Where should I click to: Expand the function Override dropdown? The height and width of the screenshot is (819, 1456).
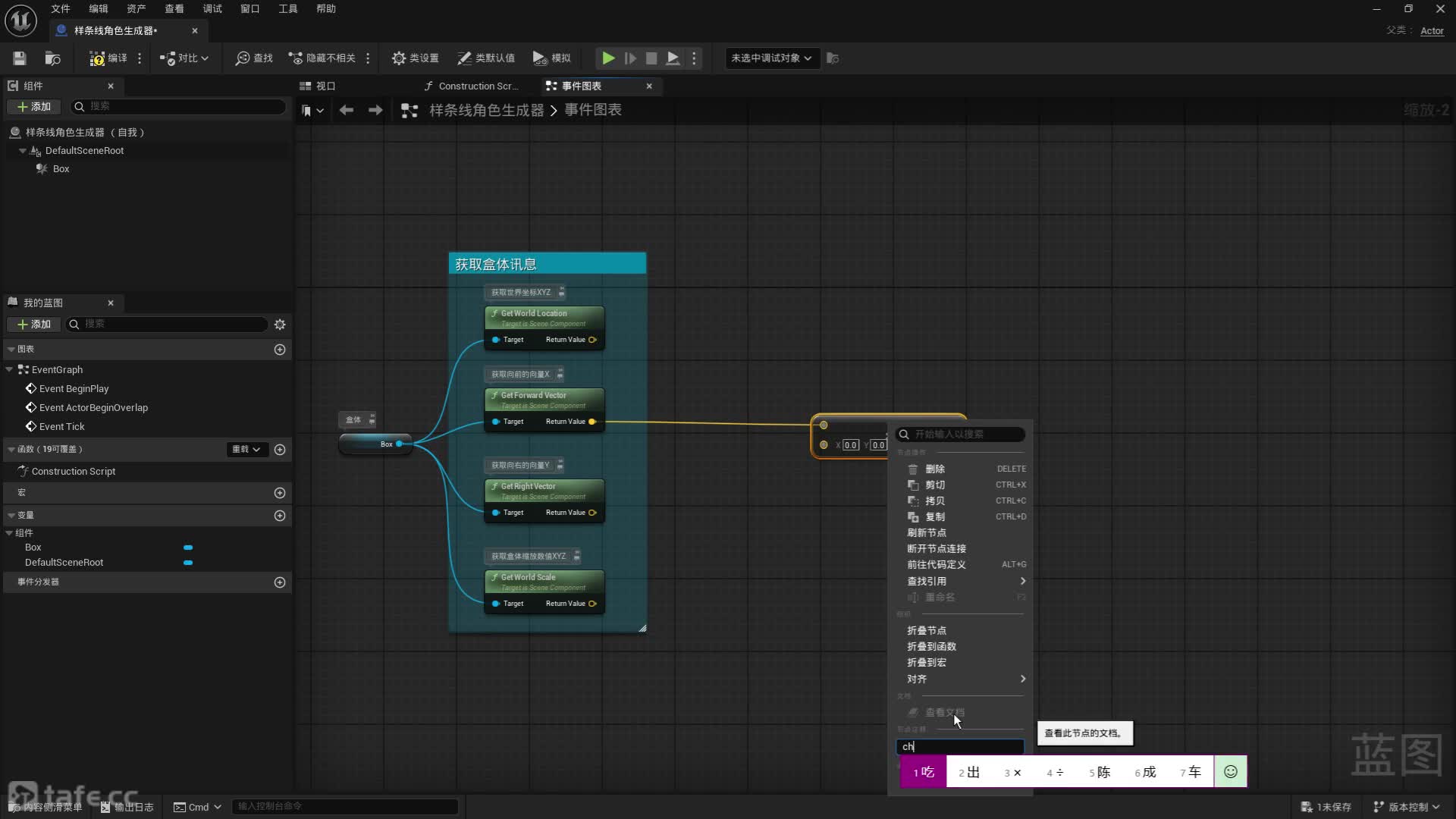tap(246, 450)
